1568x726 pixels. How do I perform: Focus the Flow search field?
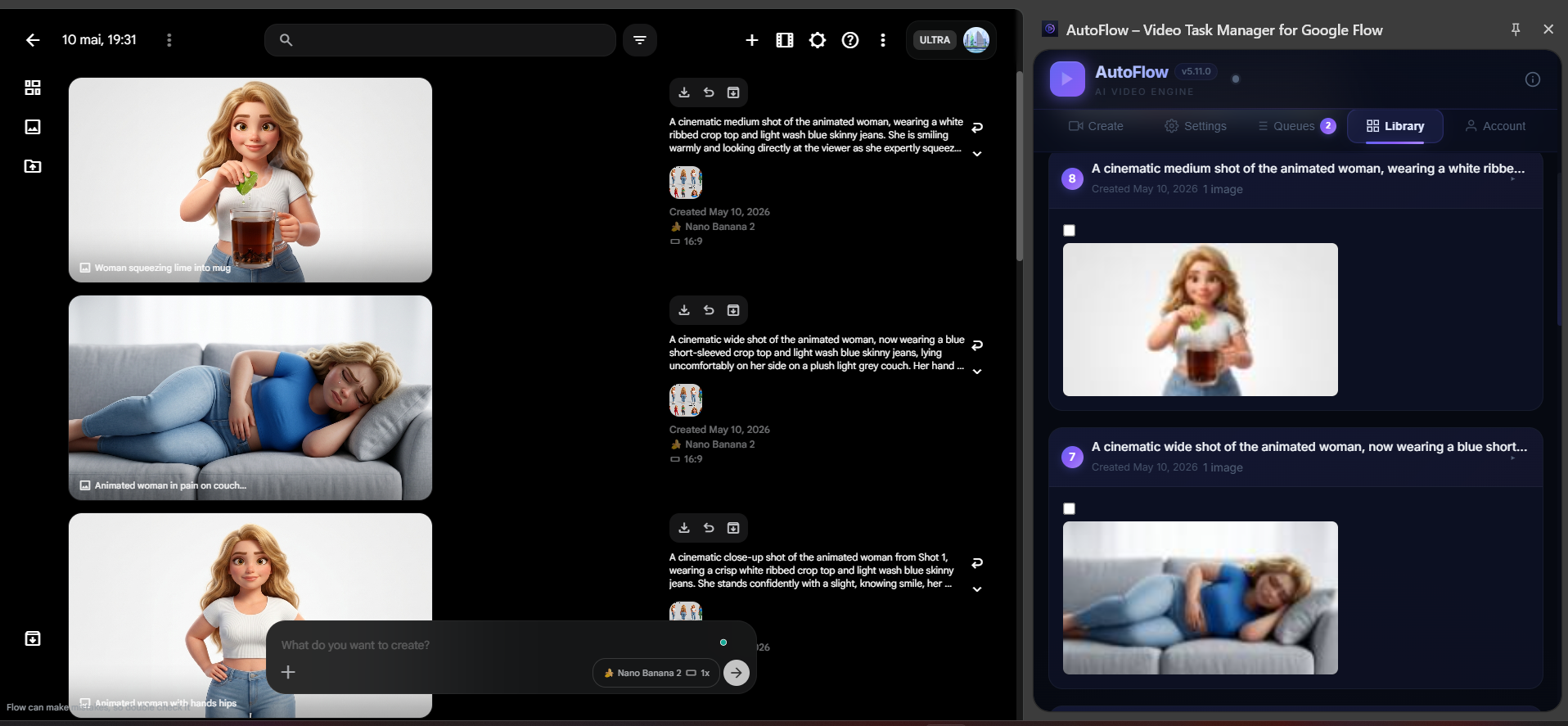[440, 40]
